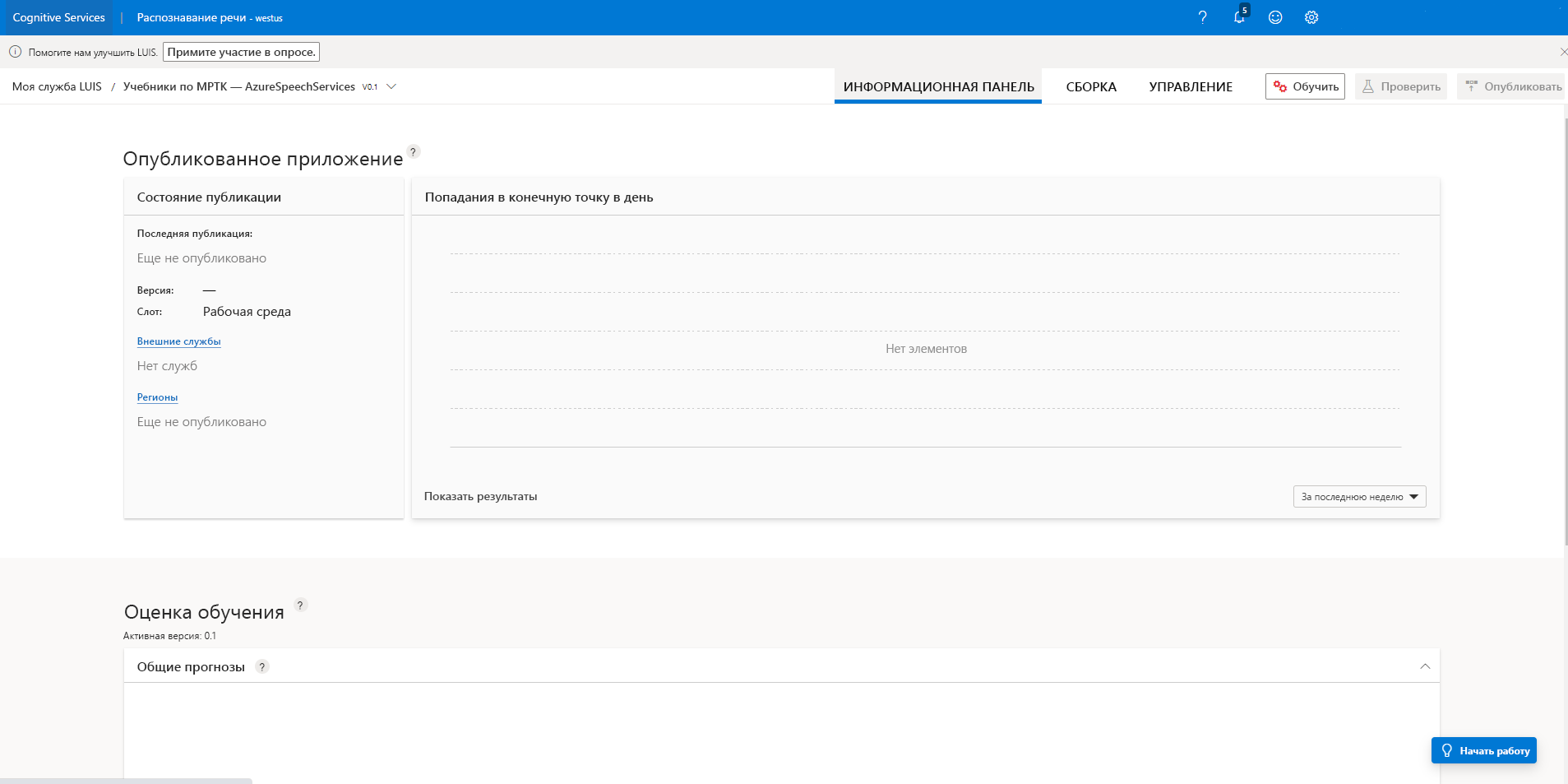The height and width of the screenshot is (784, 1568).
Task: Go to Моя служба LUIS breadcrumb
Action: click(57, 86)
